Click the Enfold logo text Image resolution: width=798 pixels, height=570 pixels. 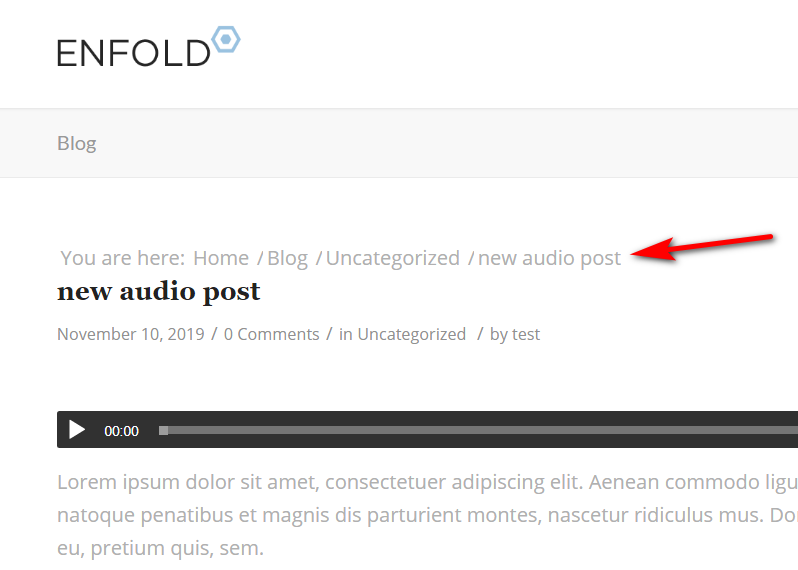coord(133,53)
